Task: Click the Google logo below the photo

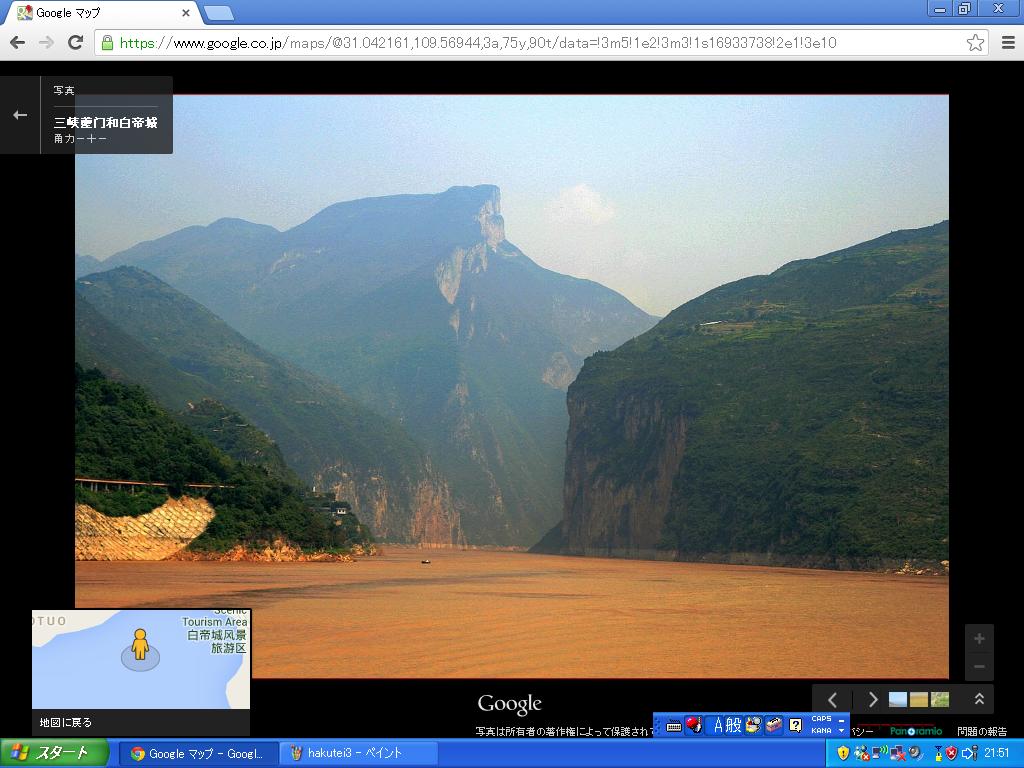Action: (509, 704)
